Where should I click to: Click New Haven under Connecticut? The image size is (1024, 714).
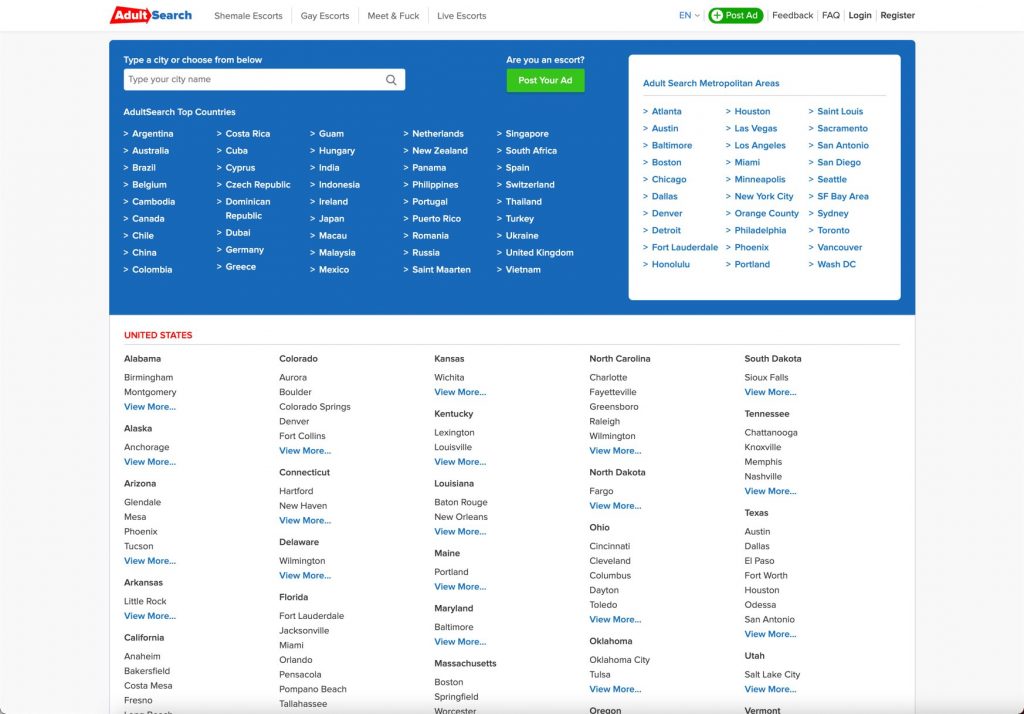(x=303, y=505)
